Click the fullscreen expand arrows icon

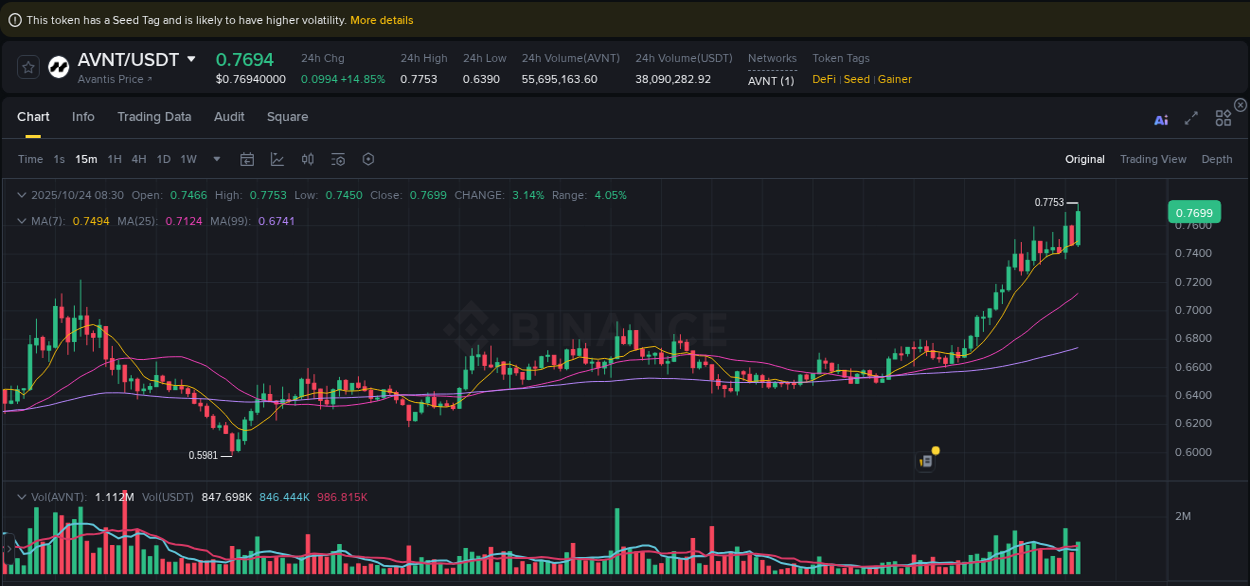pos(1191,118)
